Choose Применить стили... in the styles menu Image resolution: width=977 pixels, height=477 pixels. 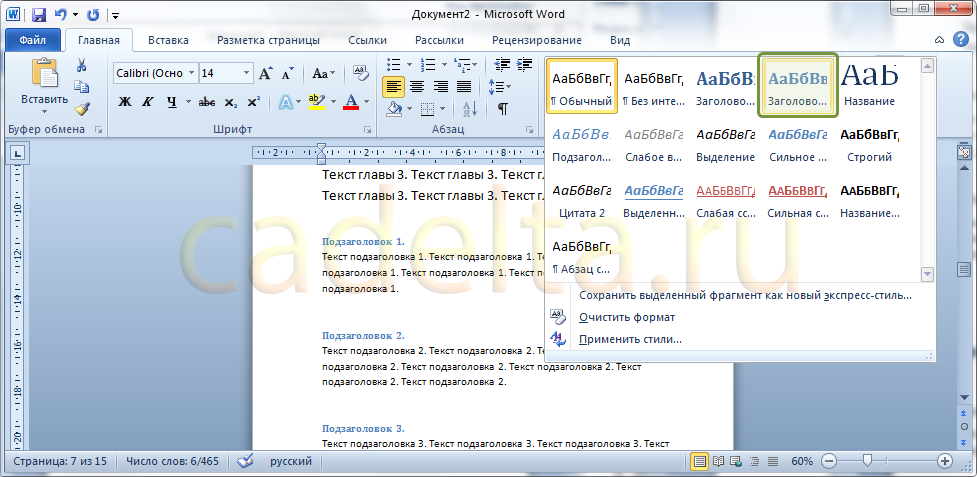[630, 339]
